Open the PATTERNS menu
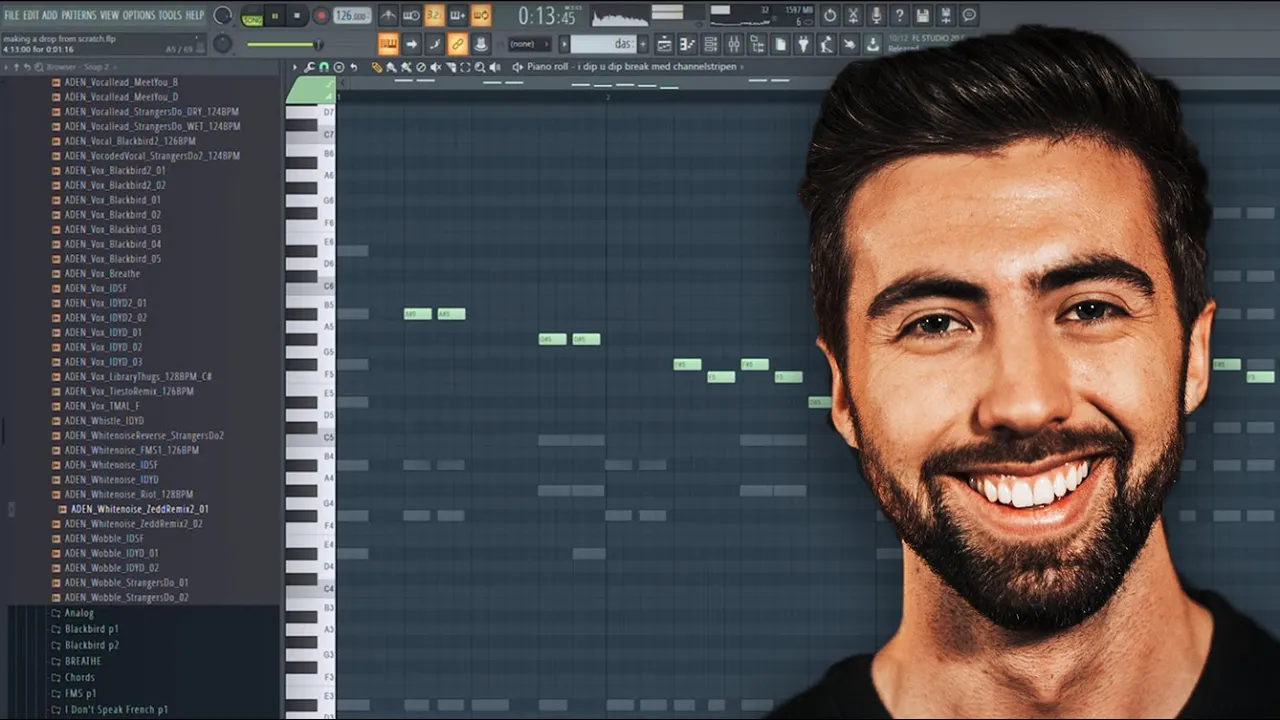 click(79, 15)
